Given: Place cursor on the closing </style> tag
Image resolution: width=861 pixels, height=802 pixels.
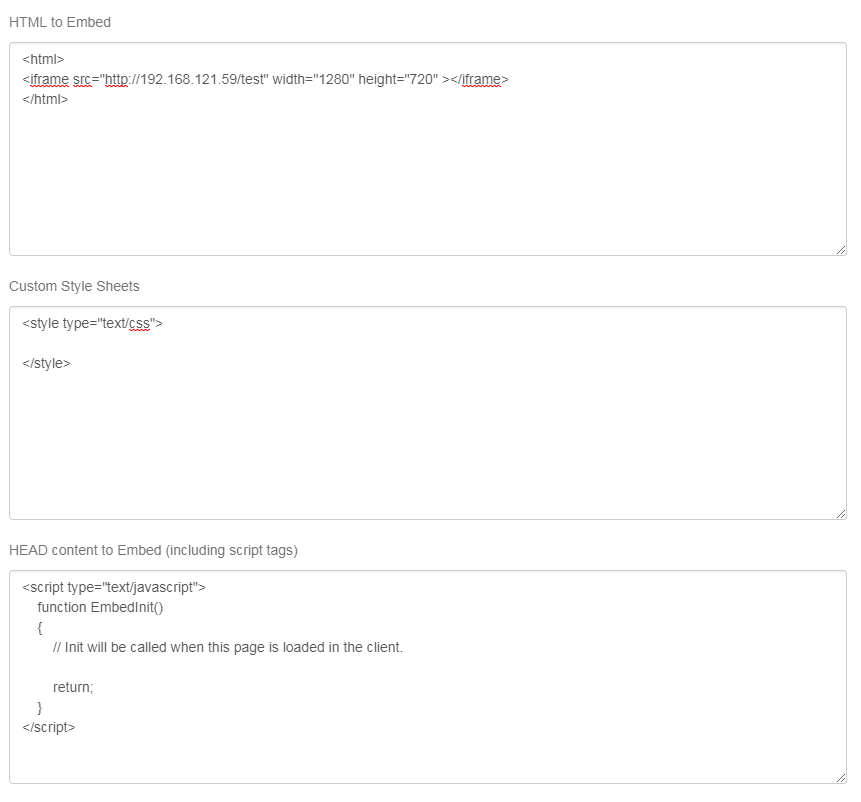Looking at the screenshot, I should 46,363.
